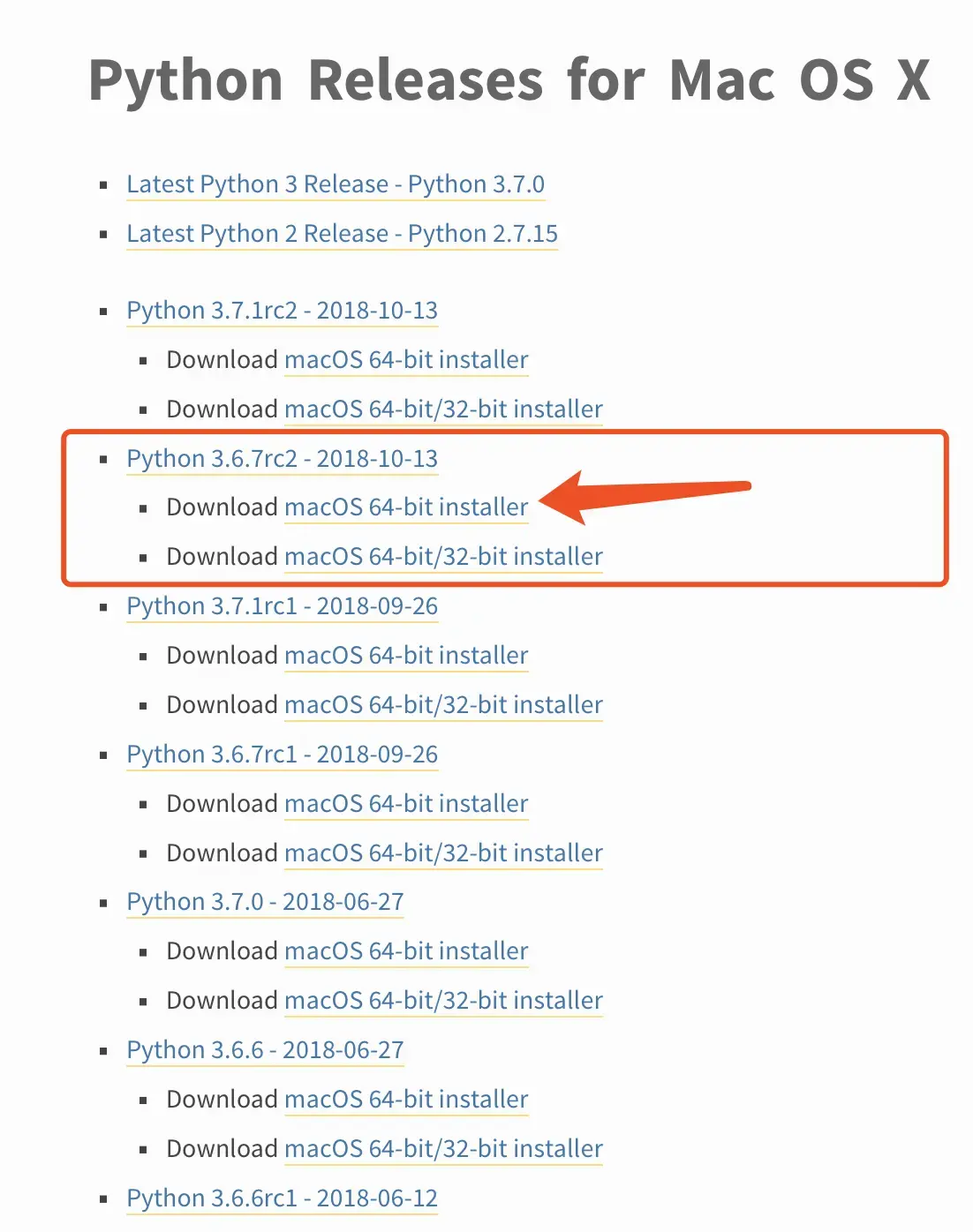
Task: Download macOS 64-bit installer for Python 3.7.0
Action: pyautogui.click(x=406, y=951)
